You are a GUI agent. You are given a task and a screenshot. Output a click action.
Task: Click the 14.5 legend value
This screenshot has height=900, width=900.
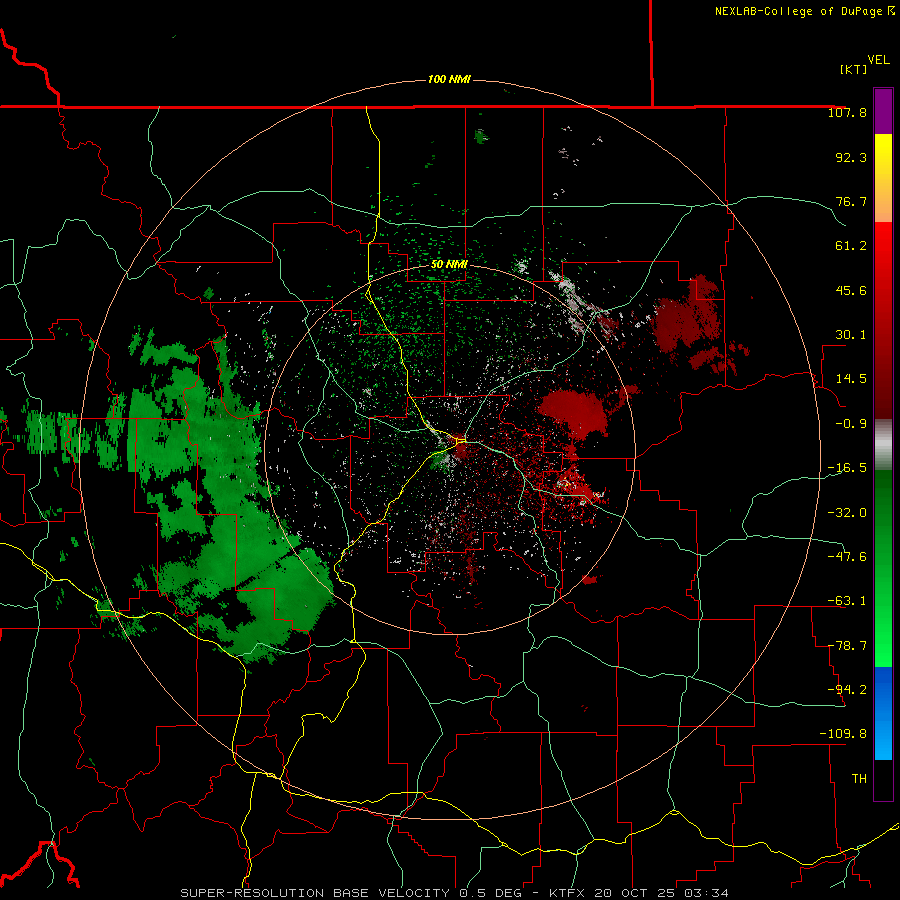[x=851, y=379]
